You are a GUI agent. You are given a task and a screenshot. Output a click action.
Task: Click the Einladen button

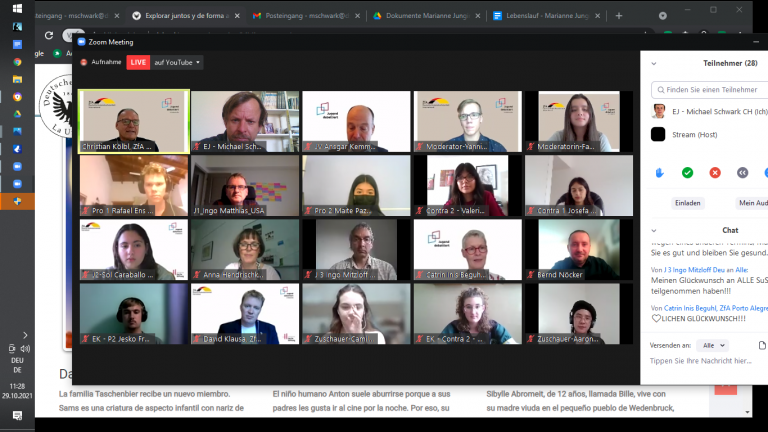coord(687,202)
